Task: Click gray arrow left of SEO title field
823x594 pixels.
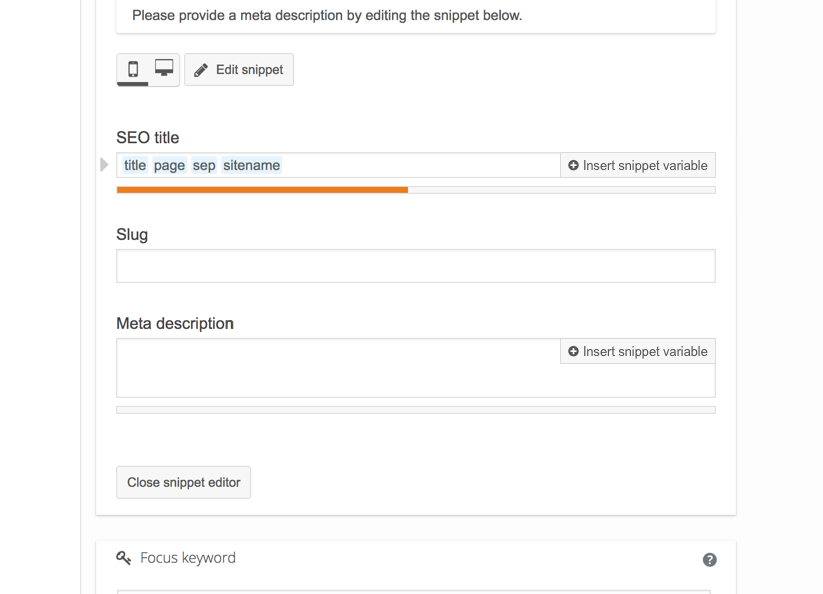Action: coord(104,164)
